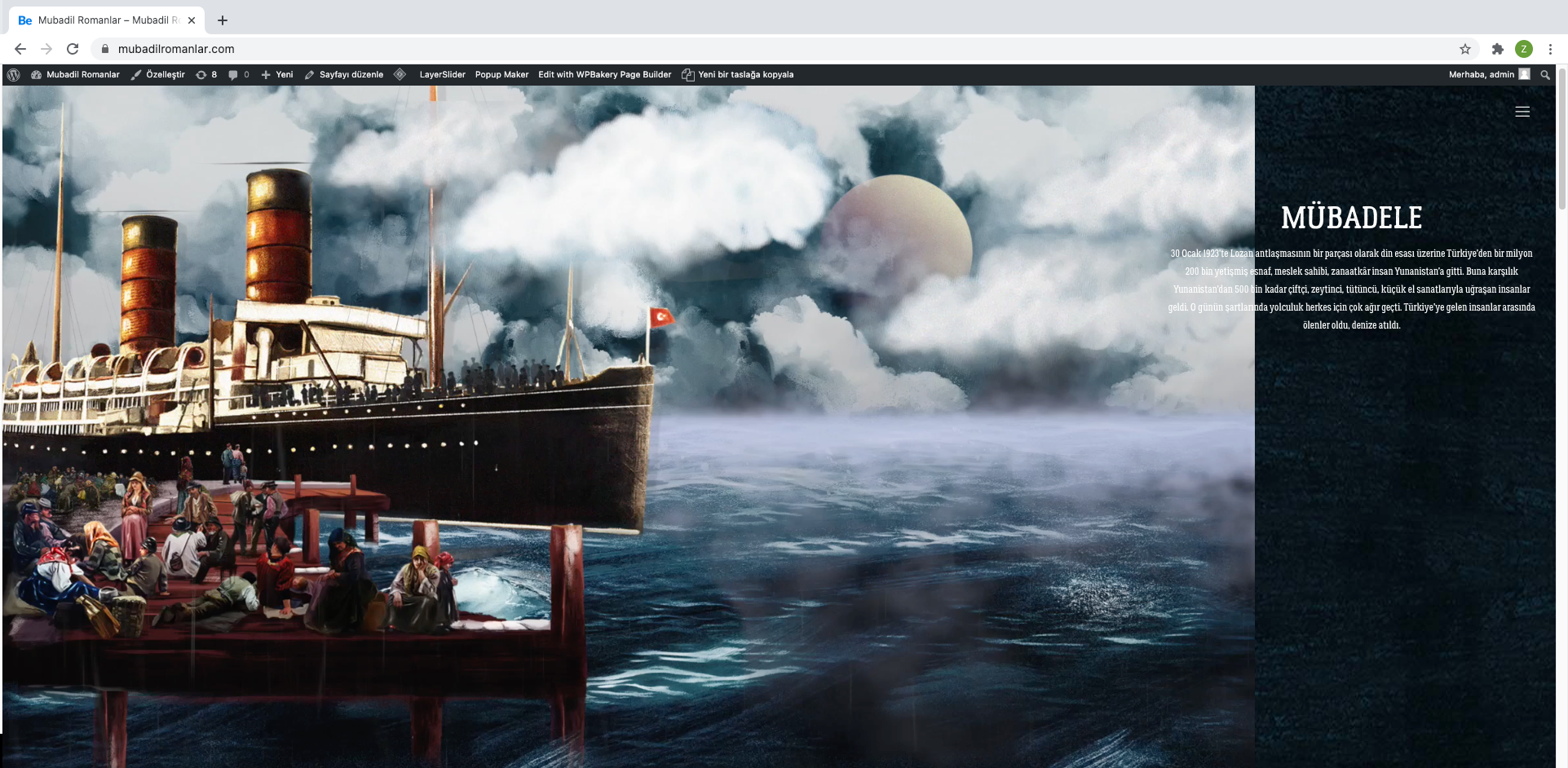Image resolution: width=1568 pixels, height=768 pixels.
Task: Open the Popup Maker menu
Action: (x=501, y=74)
